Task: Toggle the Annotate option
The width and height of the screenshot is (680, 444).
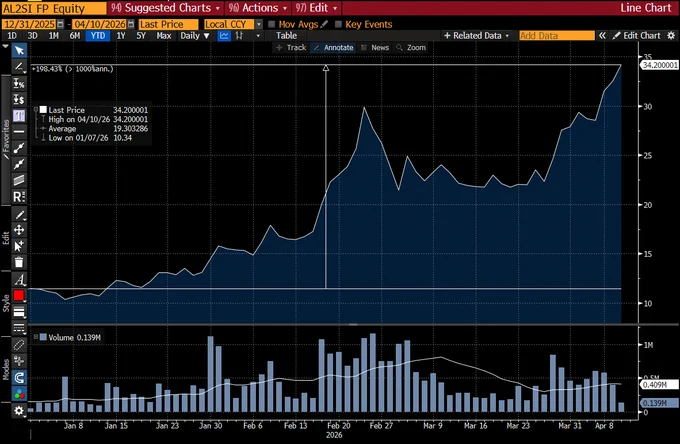Action: pyautogui.click(x=333, y=48)
